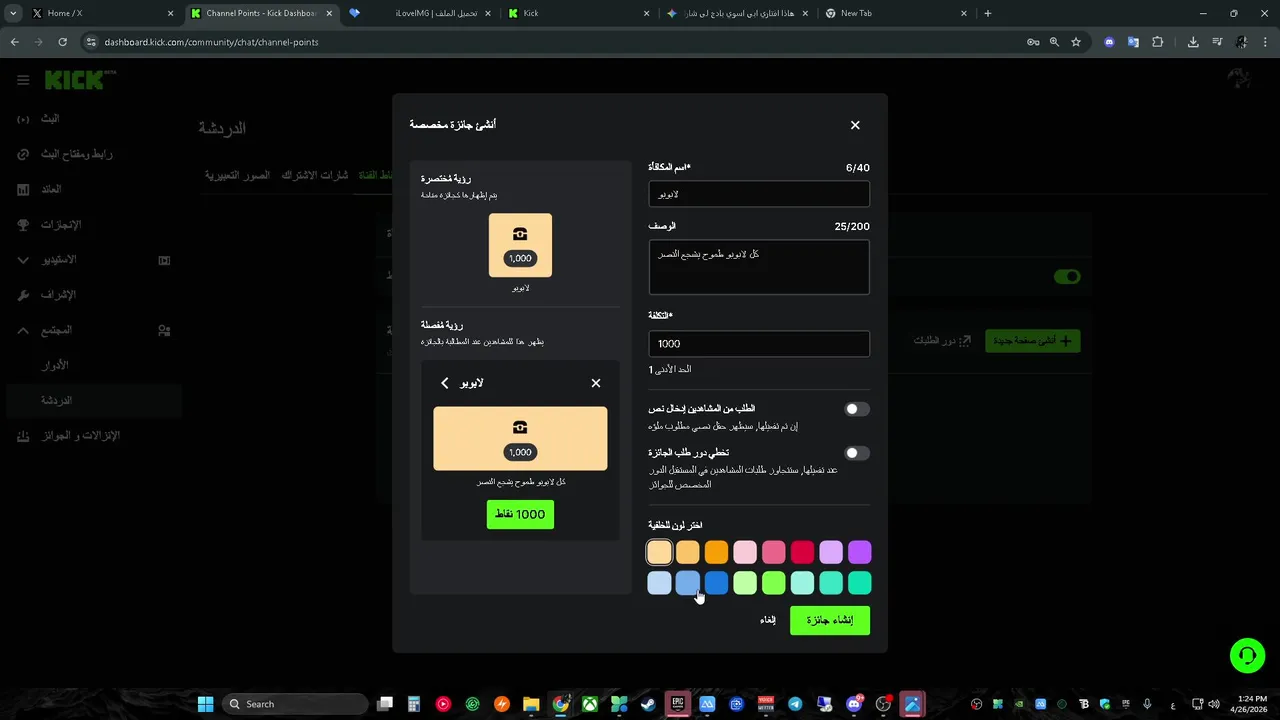Image resolution: width=1280 pixels, height=720 pixels.
Task: Switch to الصور التعبيرية page tab
Action: click(237, 175)
